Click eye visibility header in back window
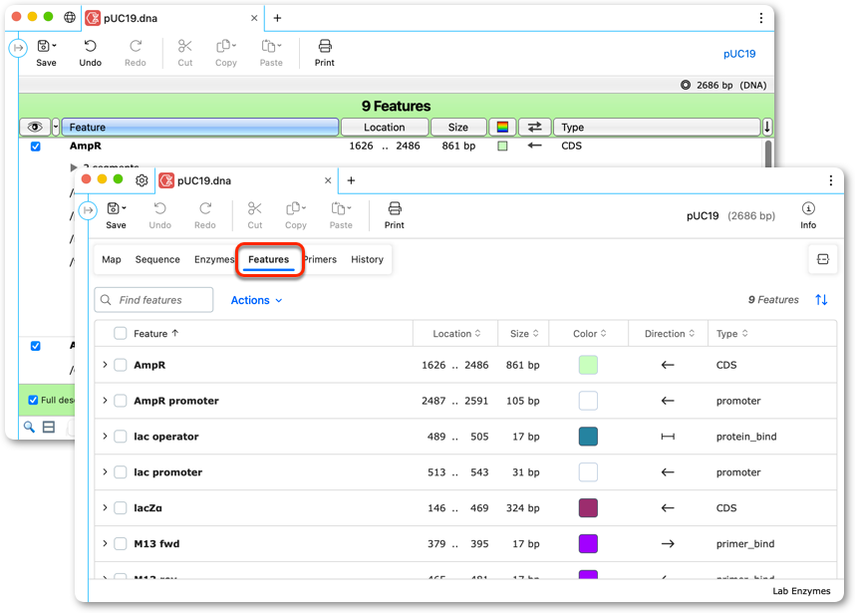Screen dimensions: 855x613 click(35, 127)
